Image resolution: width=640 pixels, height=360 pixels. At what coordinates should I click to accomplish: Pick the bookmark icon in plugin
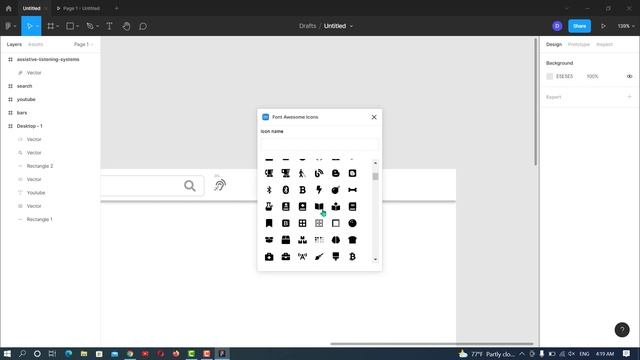point(269,223)
